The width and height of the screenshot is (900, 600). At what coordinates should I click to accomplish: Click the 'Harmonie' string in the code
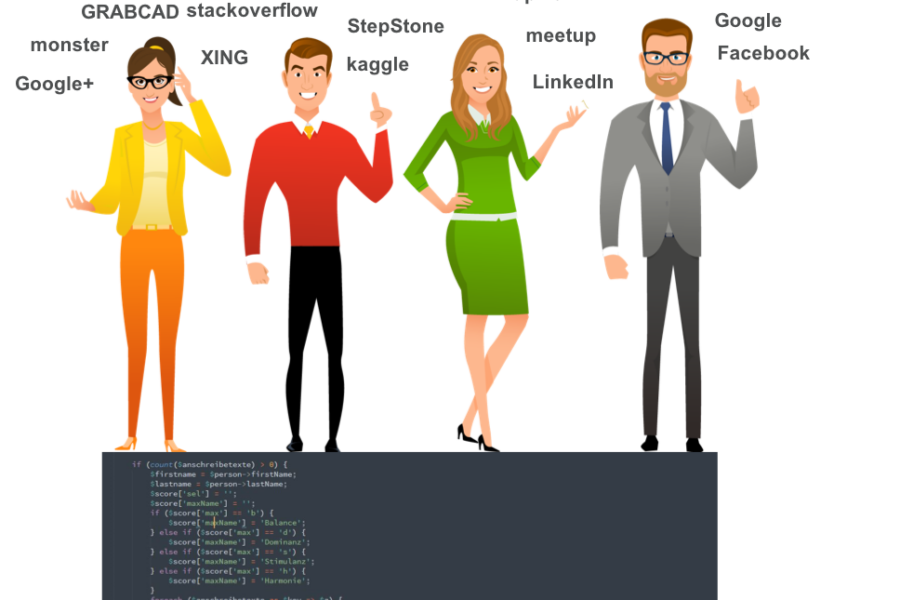[283, 581]
